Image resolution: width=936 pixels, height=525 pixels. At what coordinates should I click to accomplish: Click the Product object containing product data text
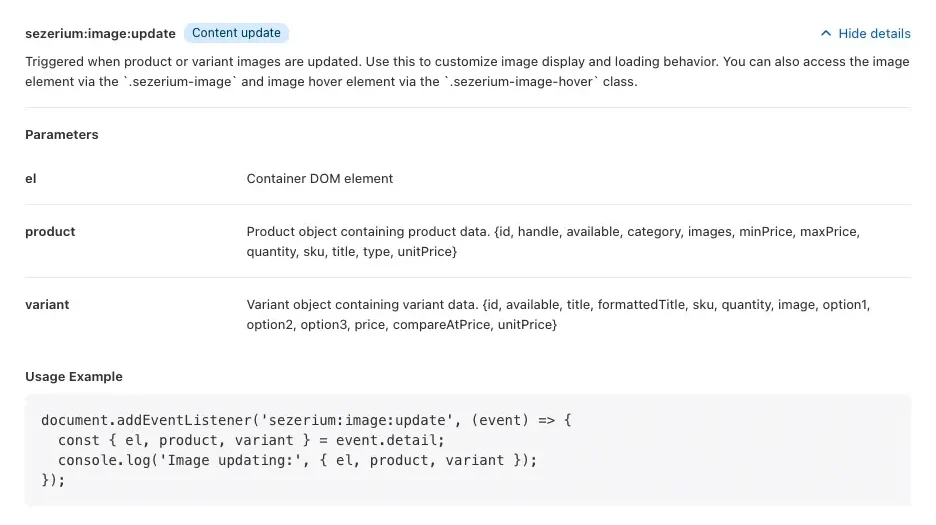click(x=553, y=241)
